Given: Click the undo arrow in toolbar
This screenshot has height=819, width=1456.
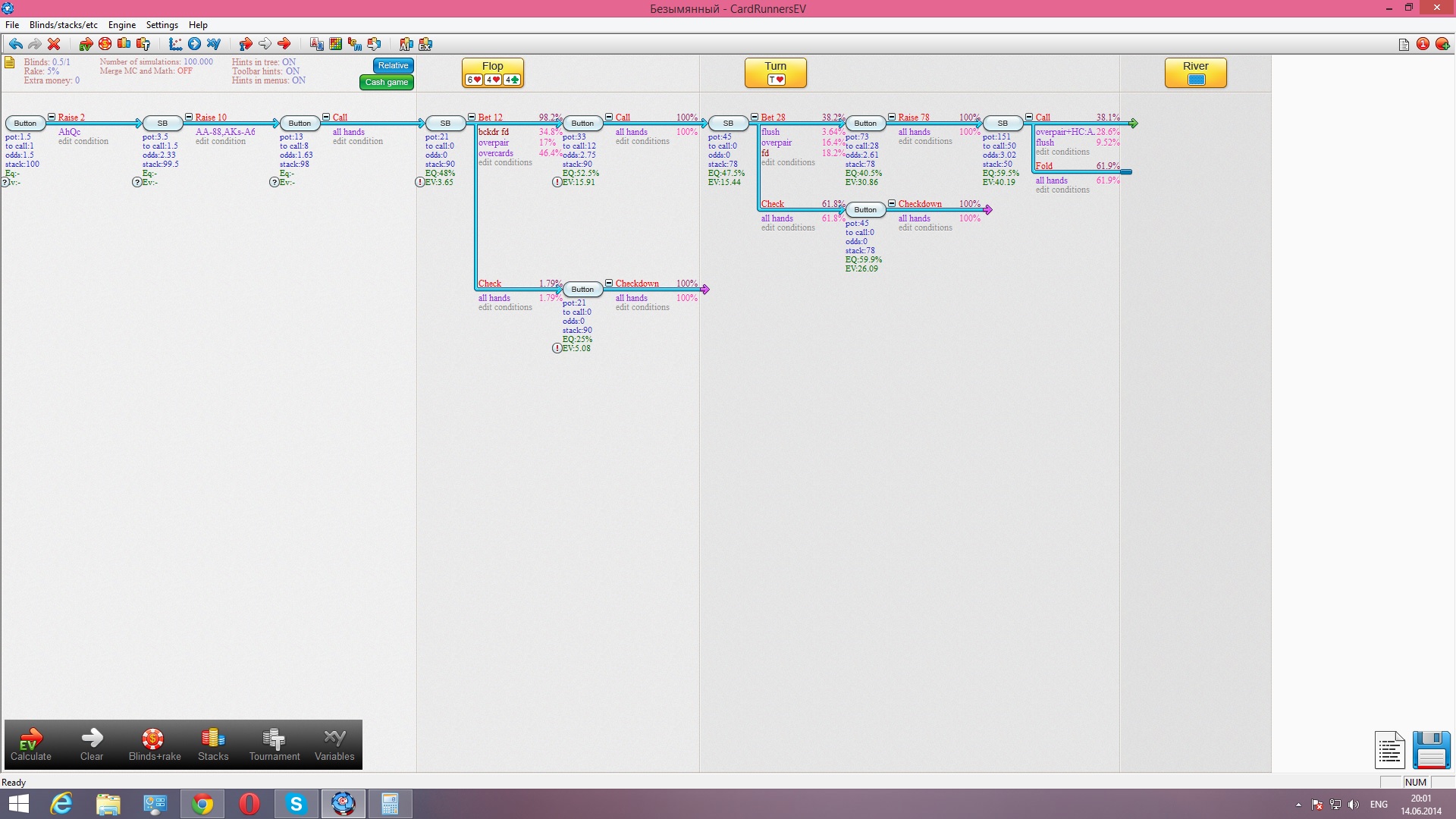Looking at the screenshot, I should point(16,44).
